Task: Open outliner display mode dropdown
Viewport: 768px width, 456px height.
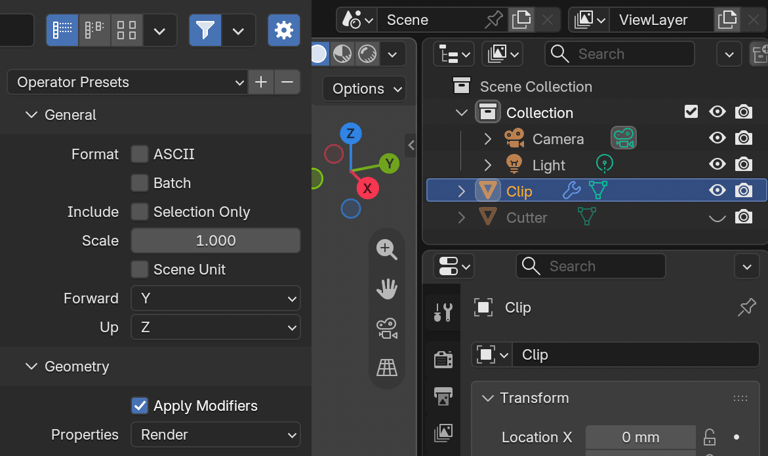Action: 502,54
